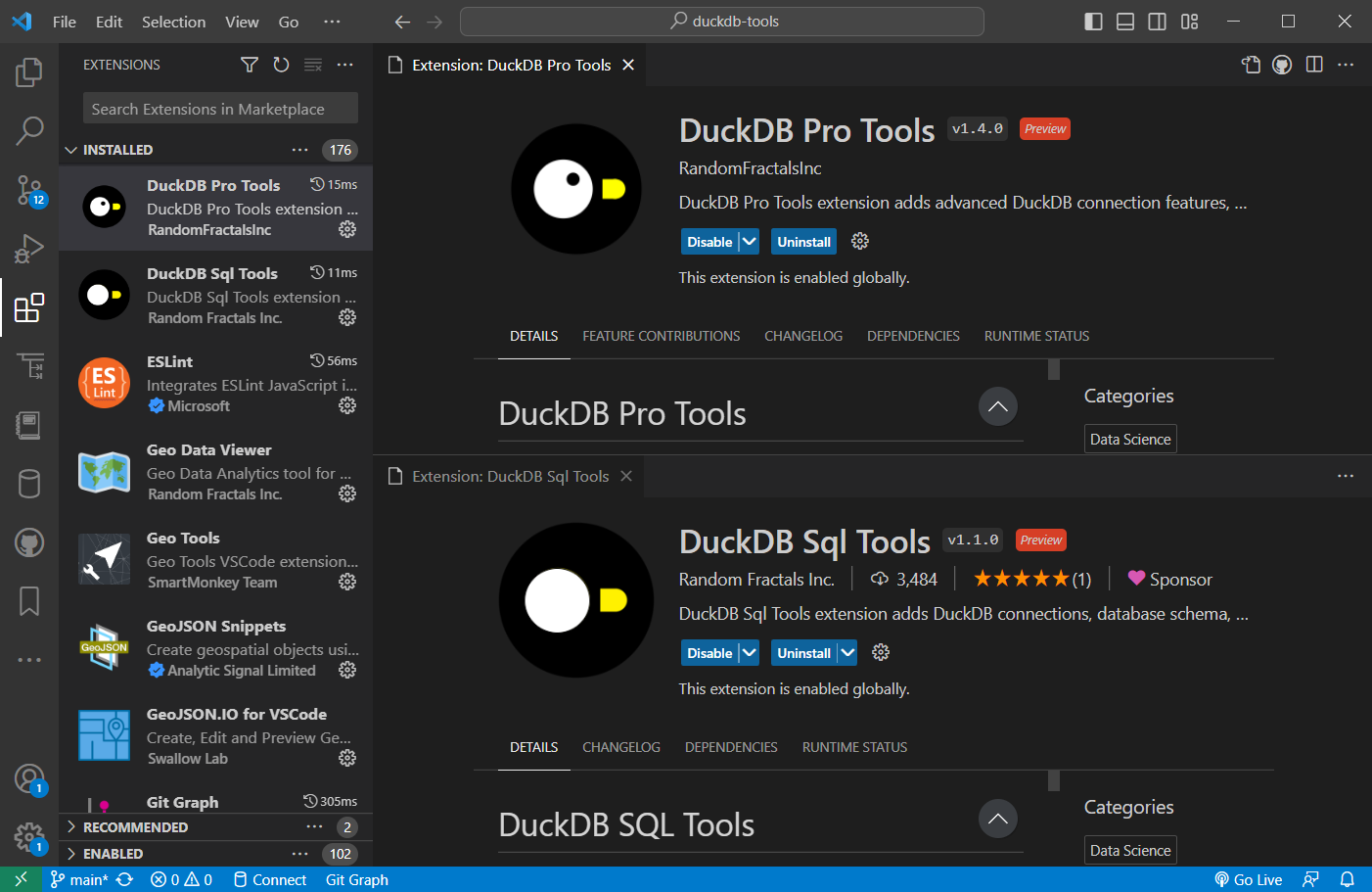This screenshot has height=892, width=1372.
Task: Open manage gear for GeoJSON Snippets row
Action: 347,670
